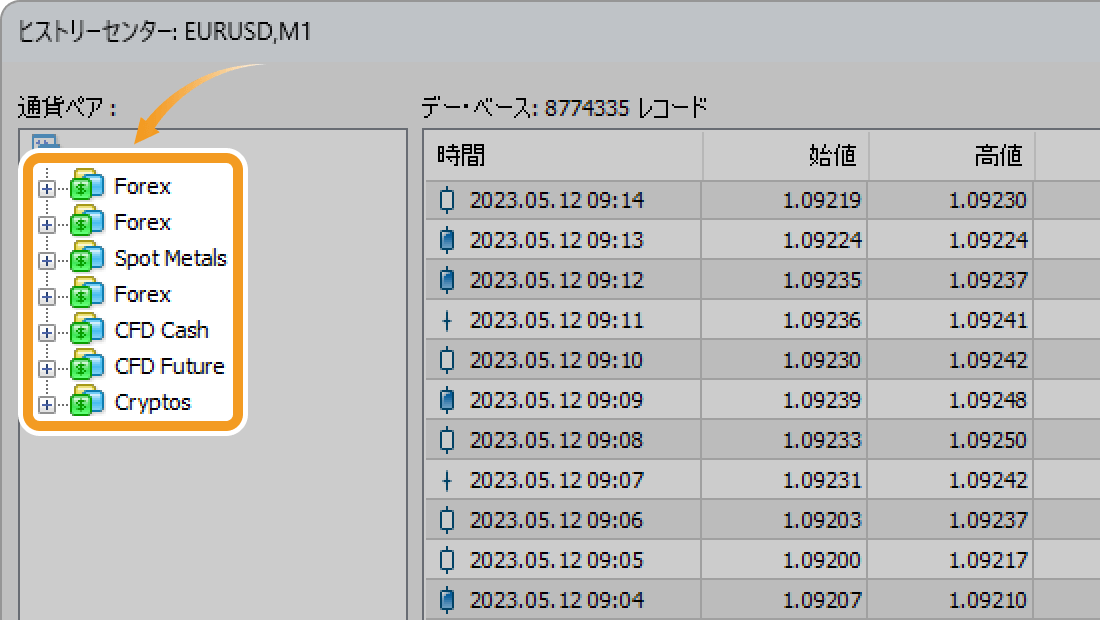Click the candle icon of the 09:13 row
The width and height of the screenshot is (1100, 620).
(447, 240)
